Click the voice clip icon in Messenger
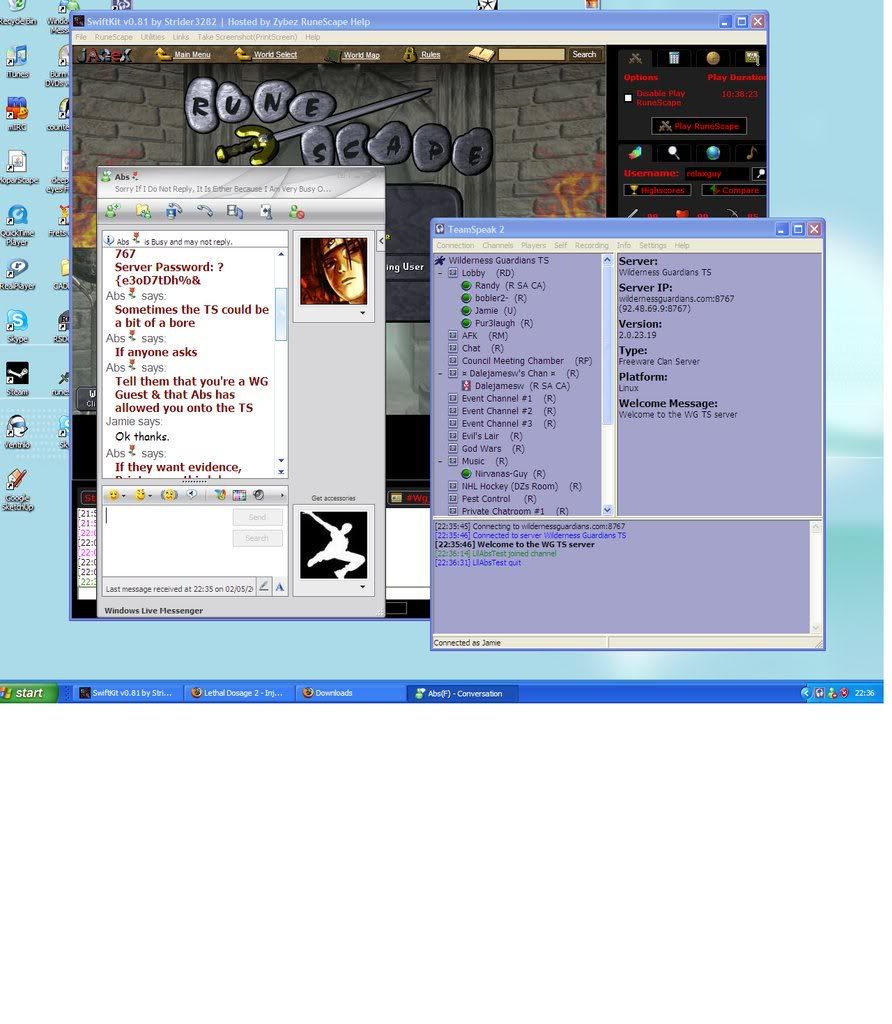Viewport: 892px width, 1024px height. tap(192, 494)
